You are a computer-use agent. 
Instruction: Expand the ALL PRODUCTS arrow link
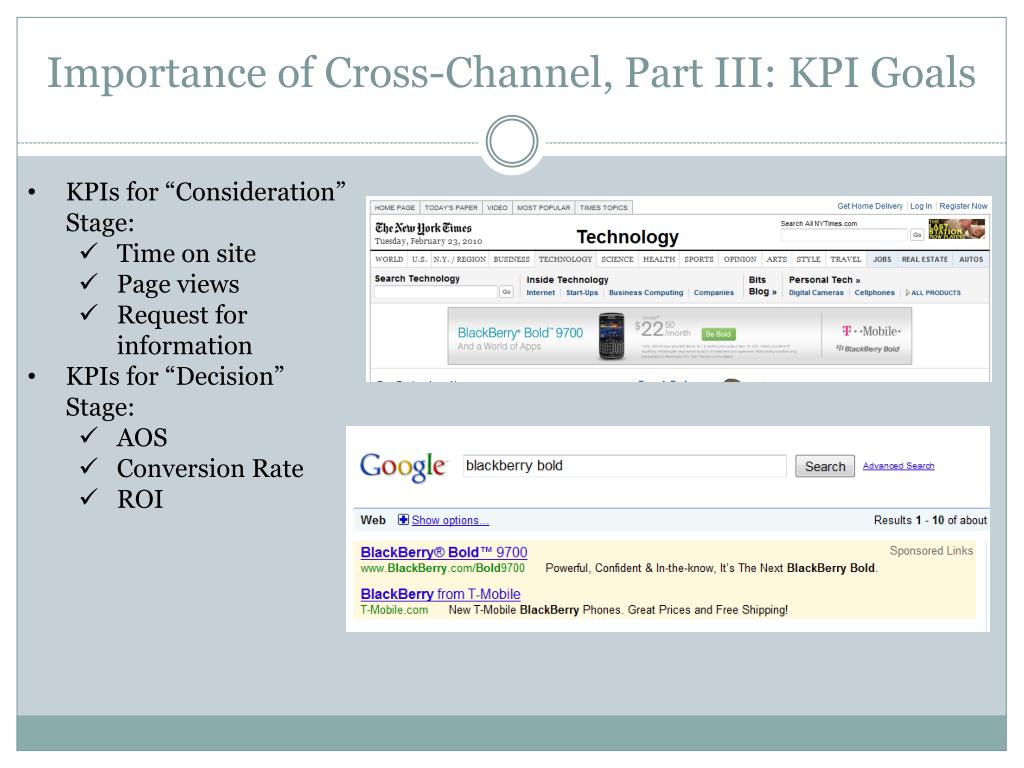[933, 293]
